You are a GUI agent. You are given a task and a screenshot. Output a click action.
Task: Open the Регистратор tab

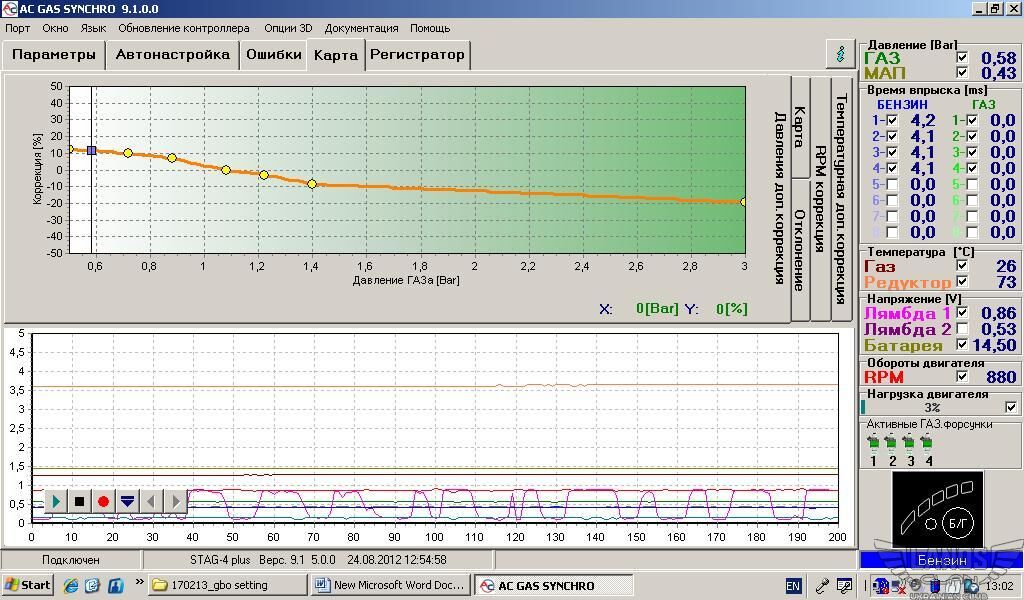click(417, 55)
